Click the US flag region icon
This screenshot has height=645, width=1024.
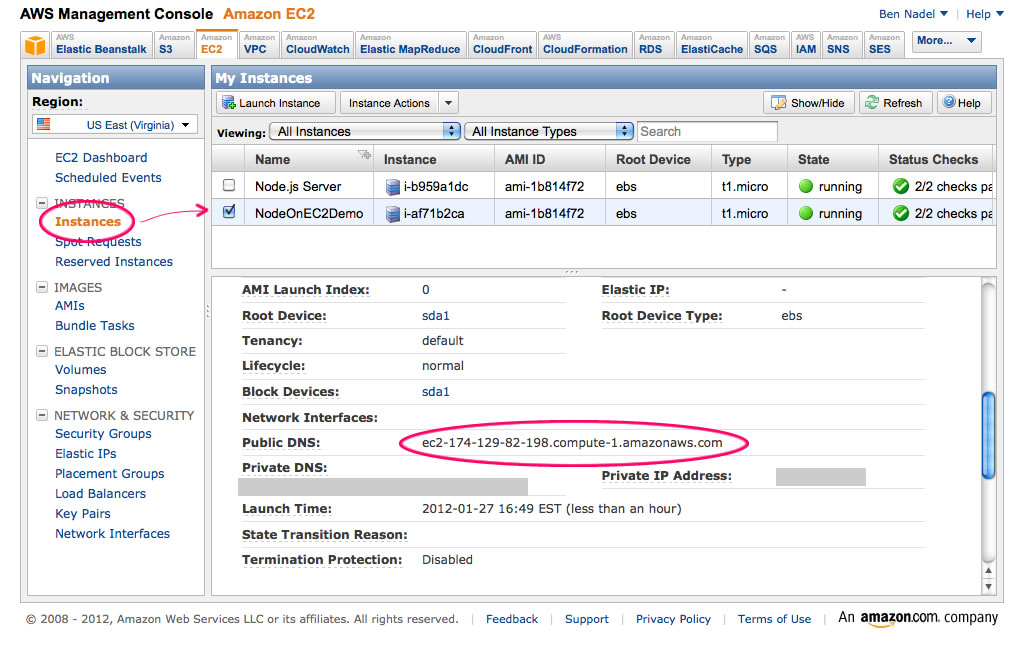44,124
